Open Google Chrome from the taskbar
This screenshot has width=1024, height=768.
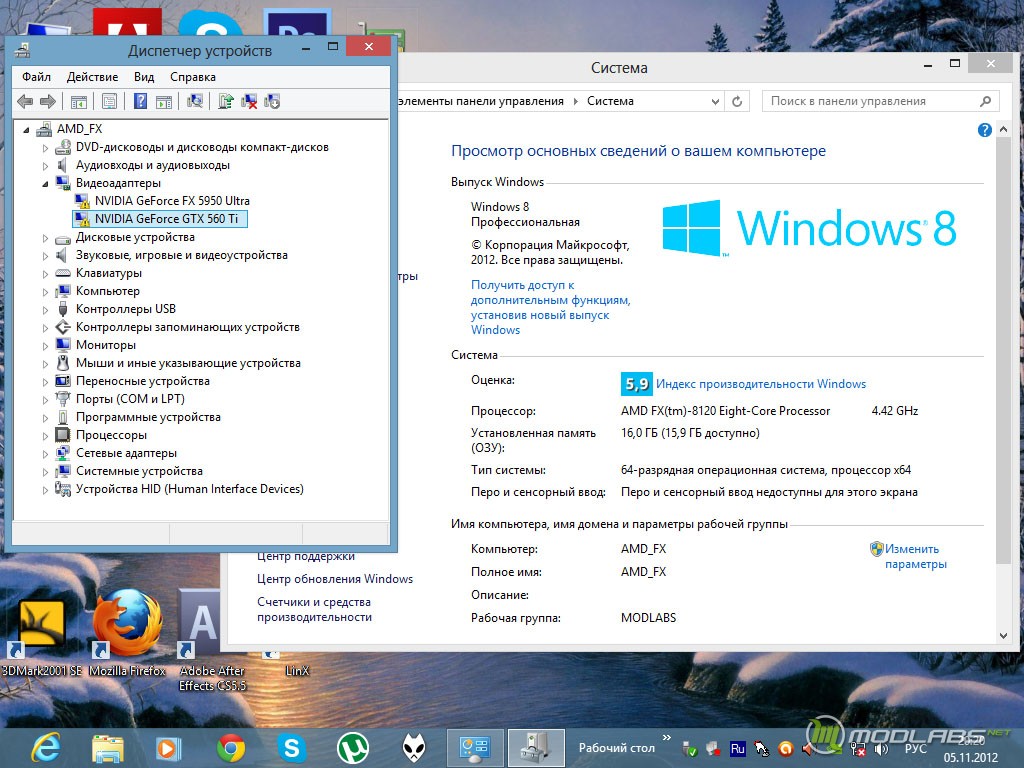[231, 748]
